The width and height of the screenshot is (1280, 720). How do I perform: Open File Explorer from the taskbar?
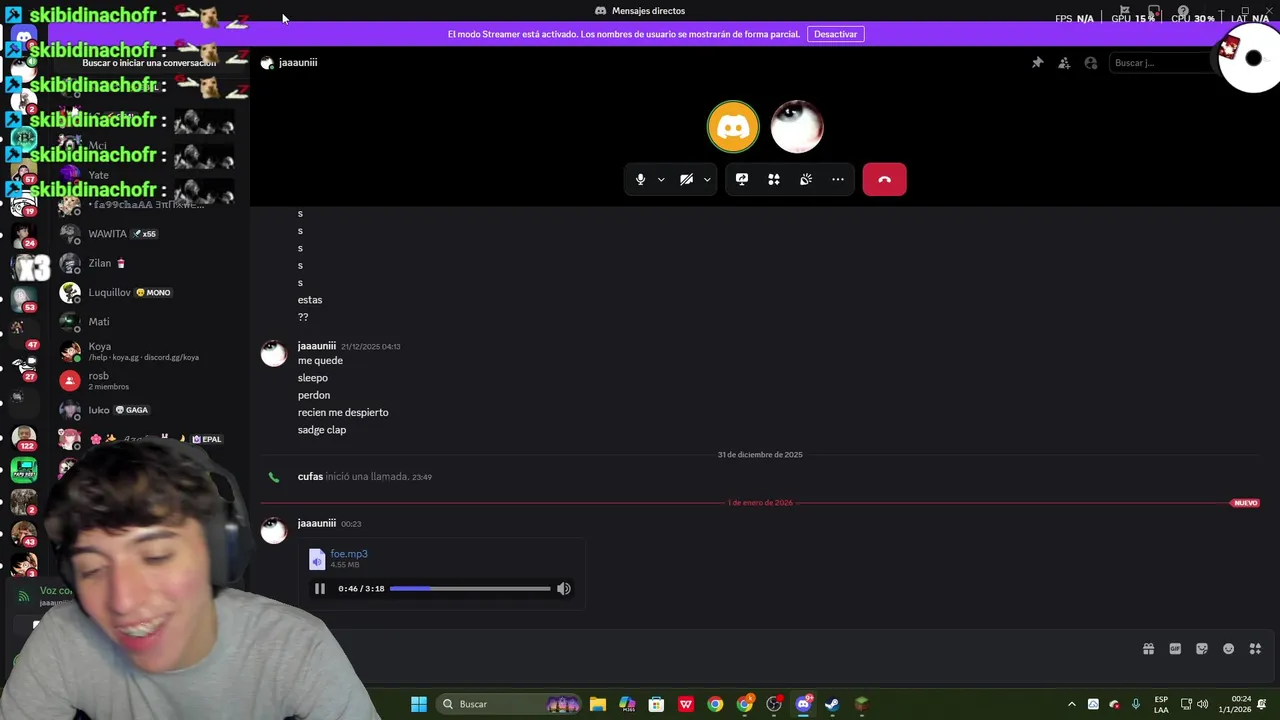tap(597, 704)
